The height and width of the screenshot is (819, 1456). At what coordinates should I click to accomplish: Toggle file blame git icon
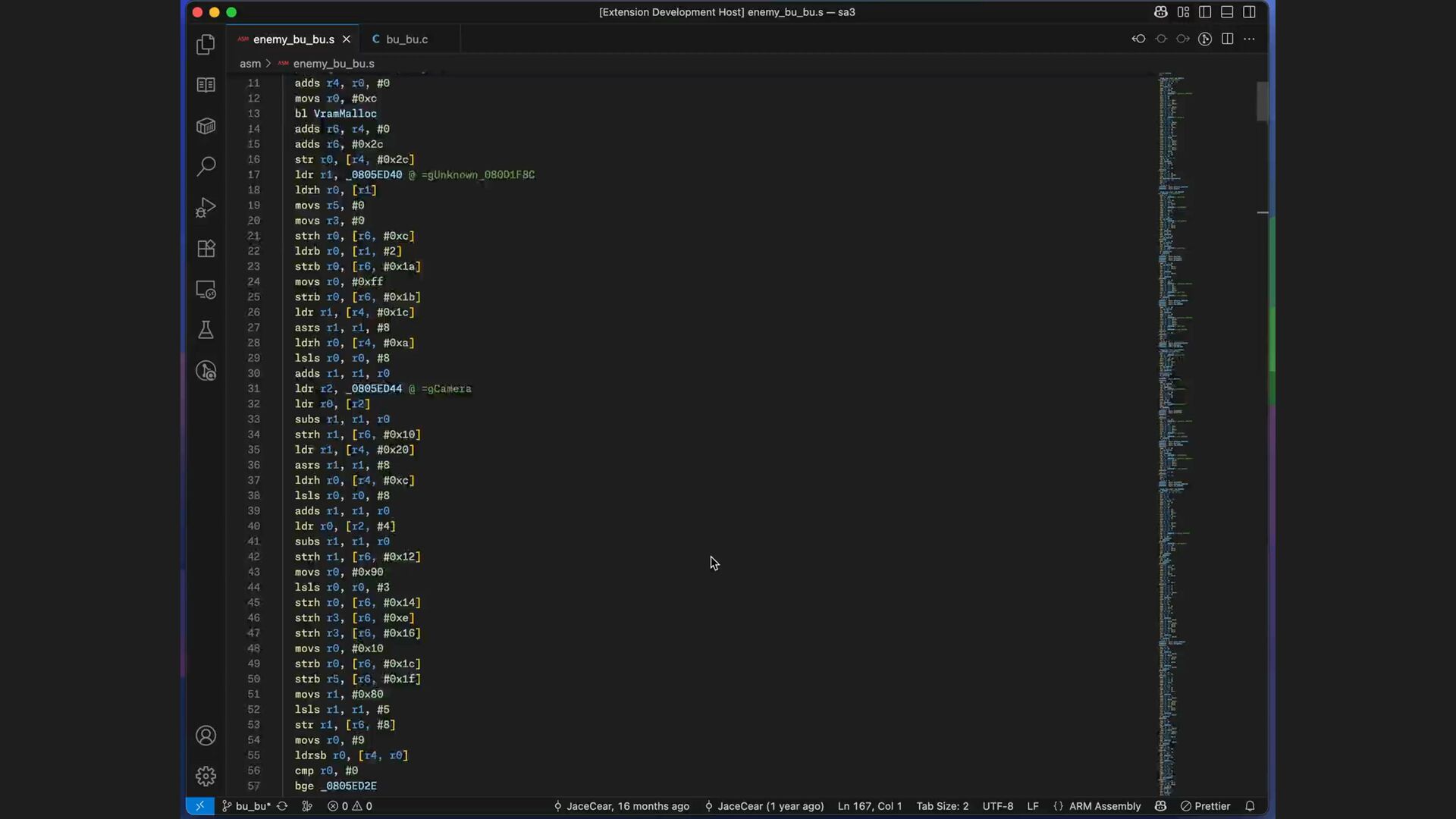click(x=1205, y=39)
